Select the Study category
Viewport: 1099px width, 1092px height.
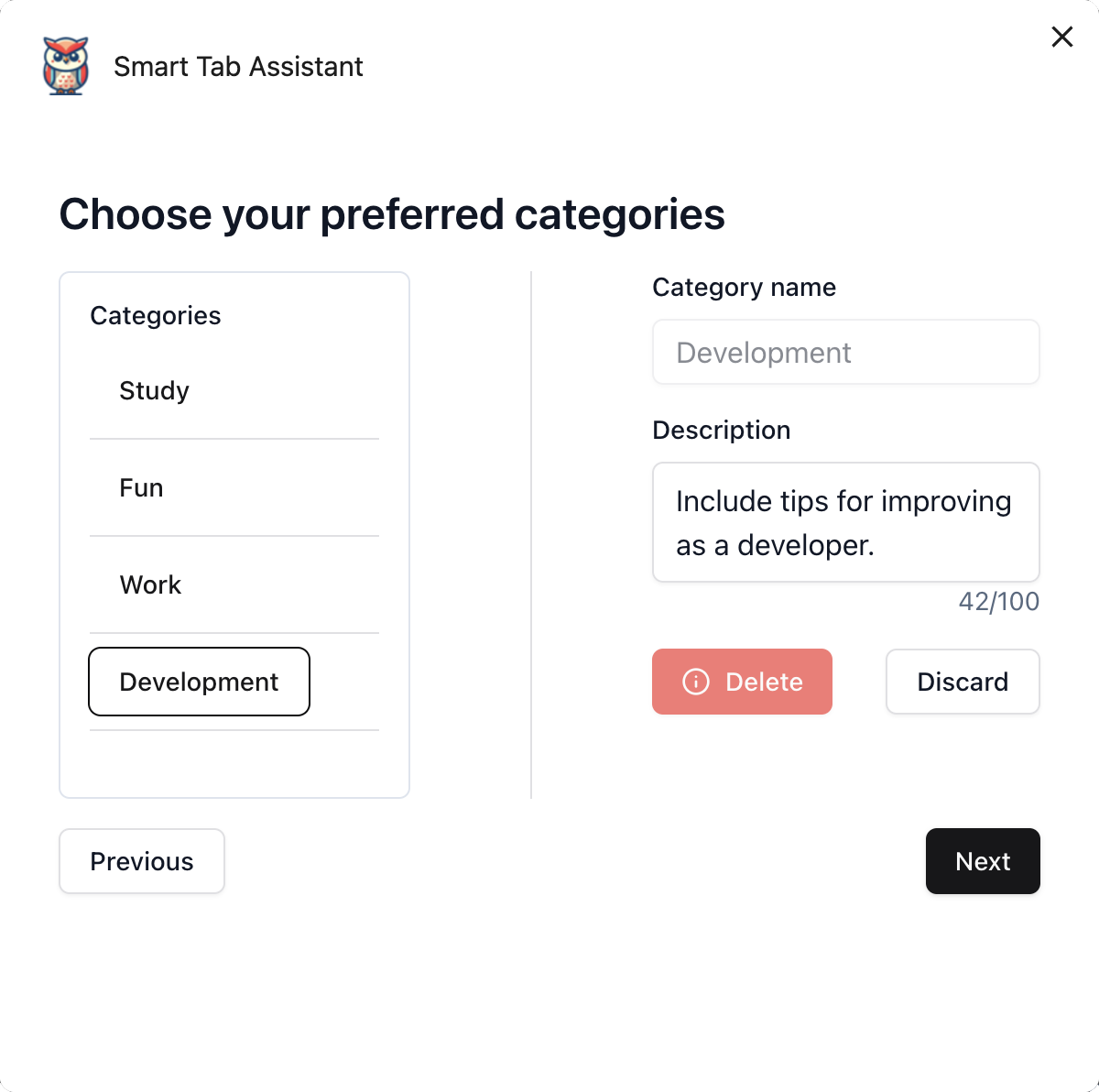234,390
